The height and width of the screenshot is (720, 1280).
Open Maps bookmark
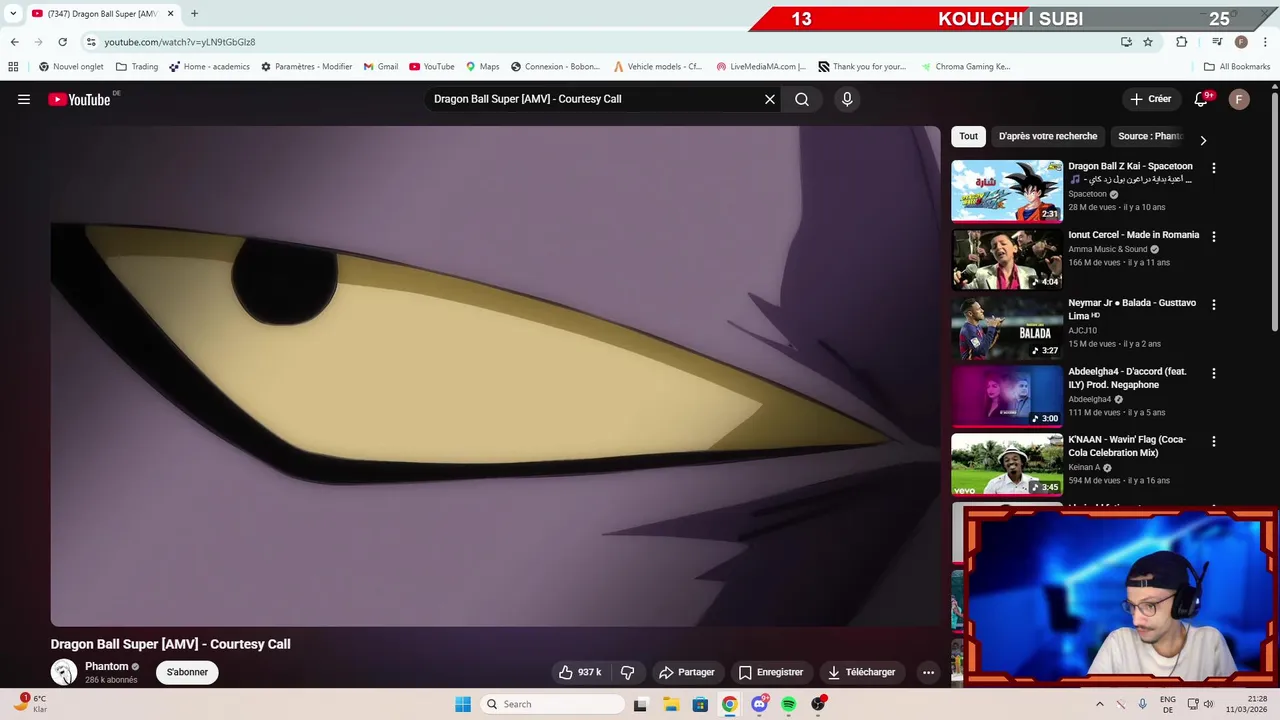tap(482, 67)
